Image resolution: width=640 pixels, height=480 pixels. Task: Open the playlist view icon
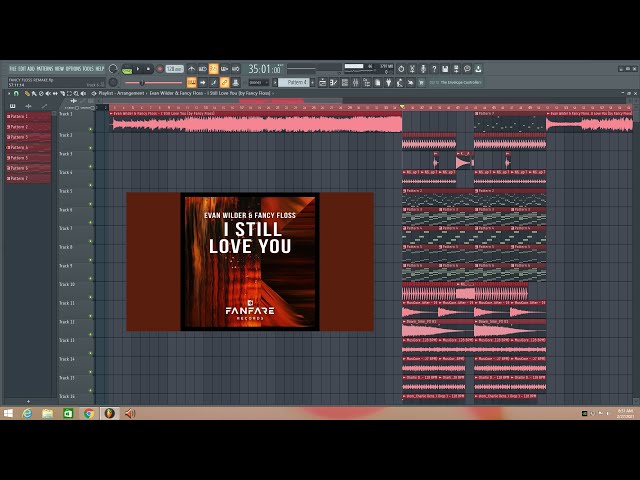[323, 82]
